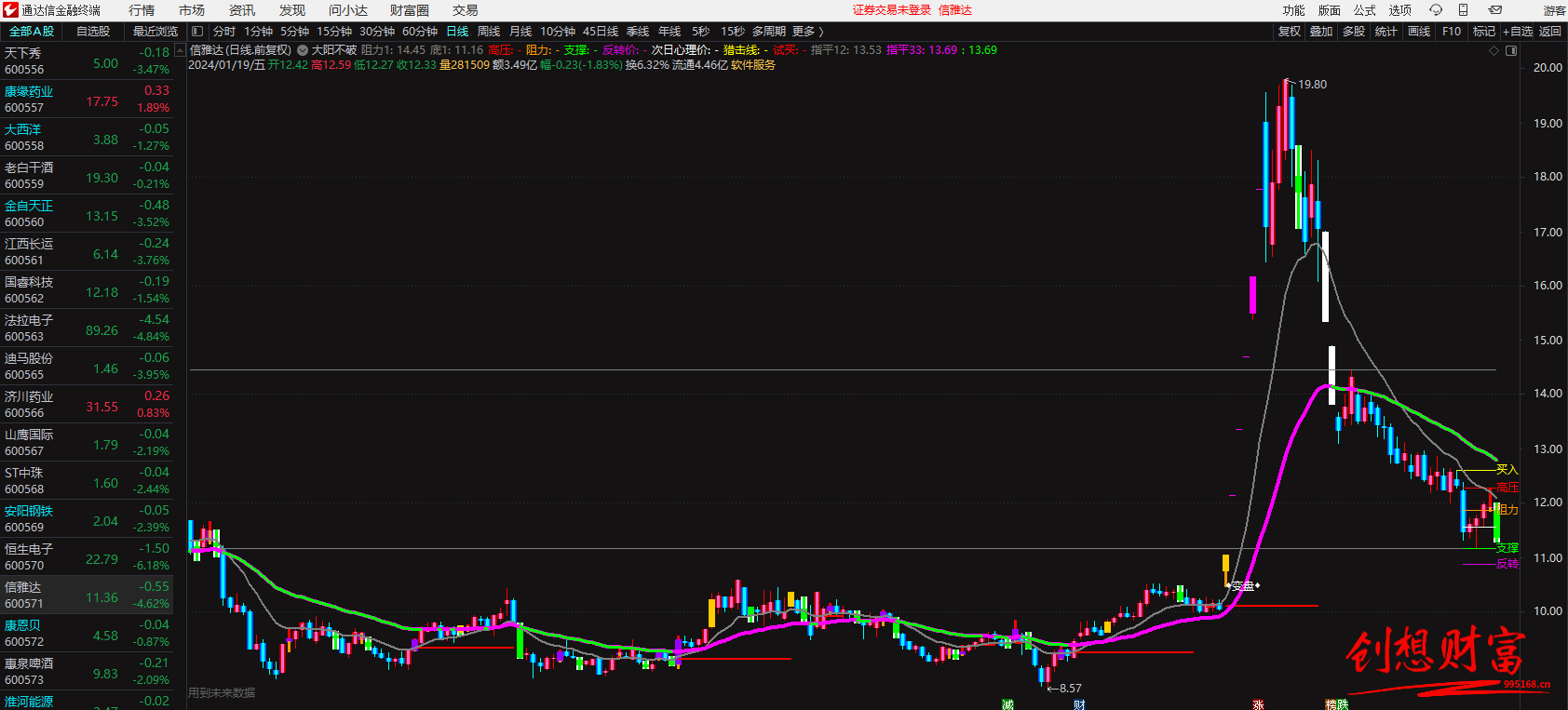Switch to the 自选股 tab
This screenshot has height=710, width=1568.
click(x=93, y=32)
